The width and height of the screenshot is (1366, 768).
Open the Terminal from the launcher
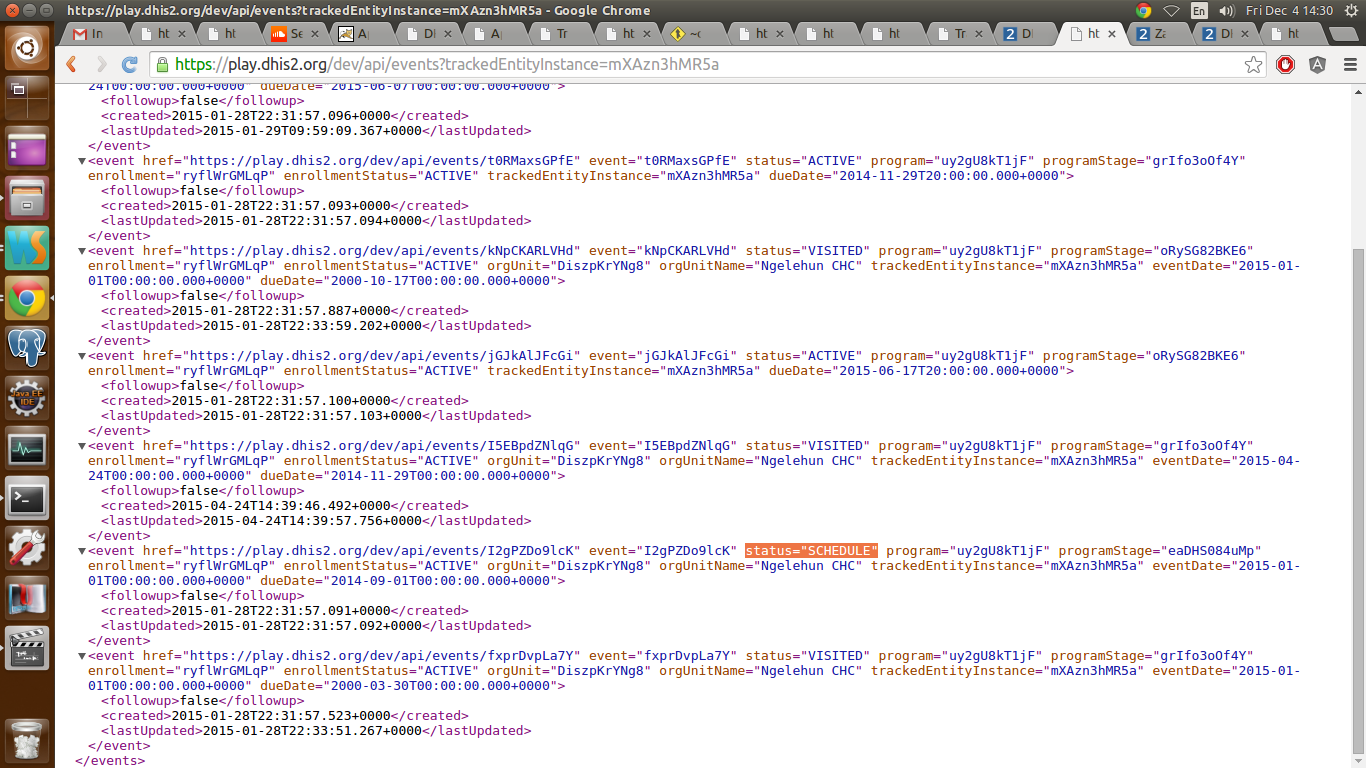pyautogui.click(x=27, y=497)
